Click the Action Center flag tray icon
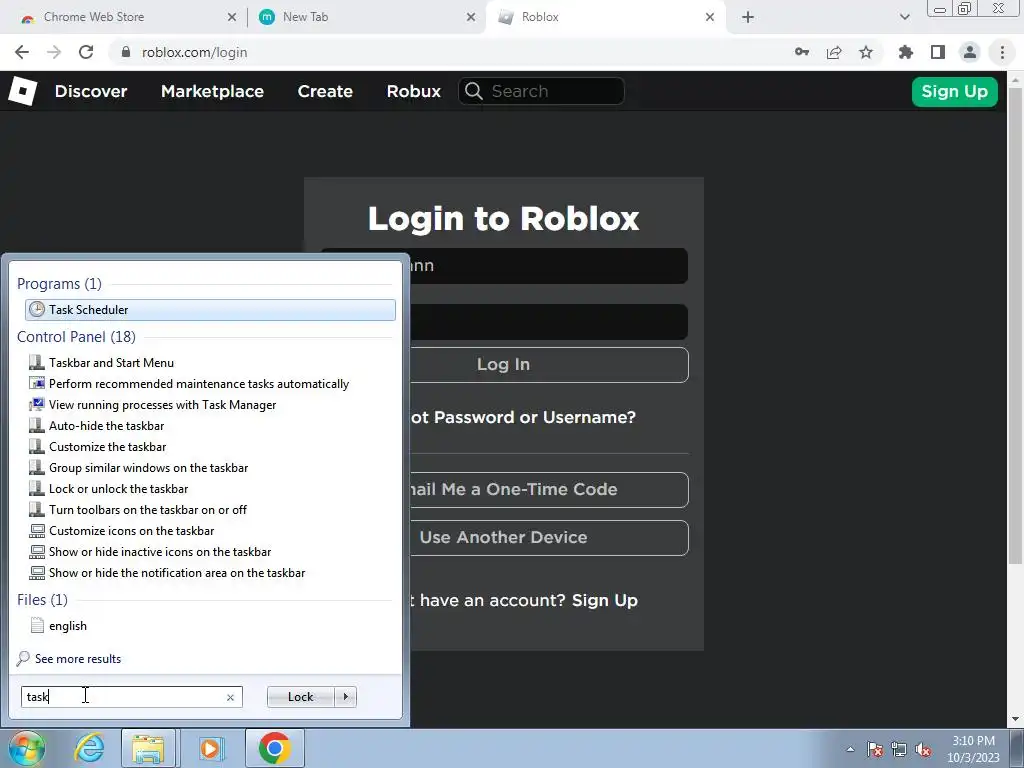The width and height of the screenshot is (1024, 768). coord(875,749)
